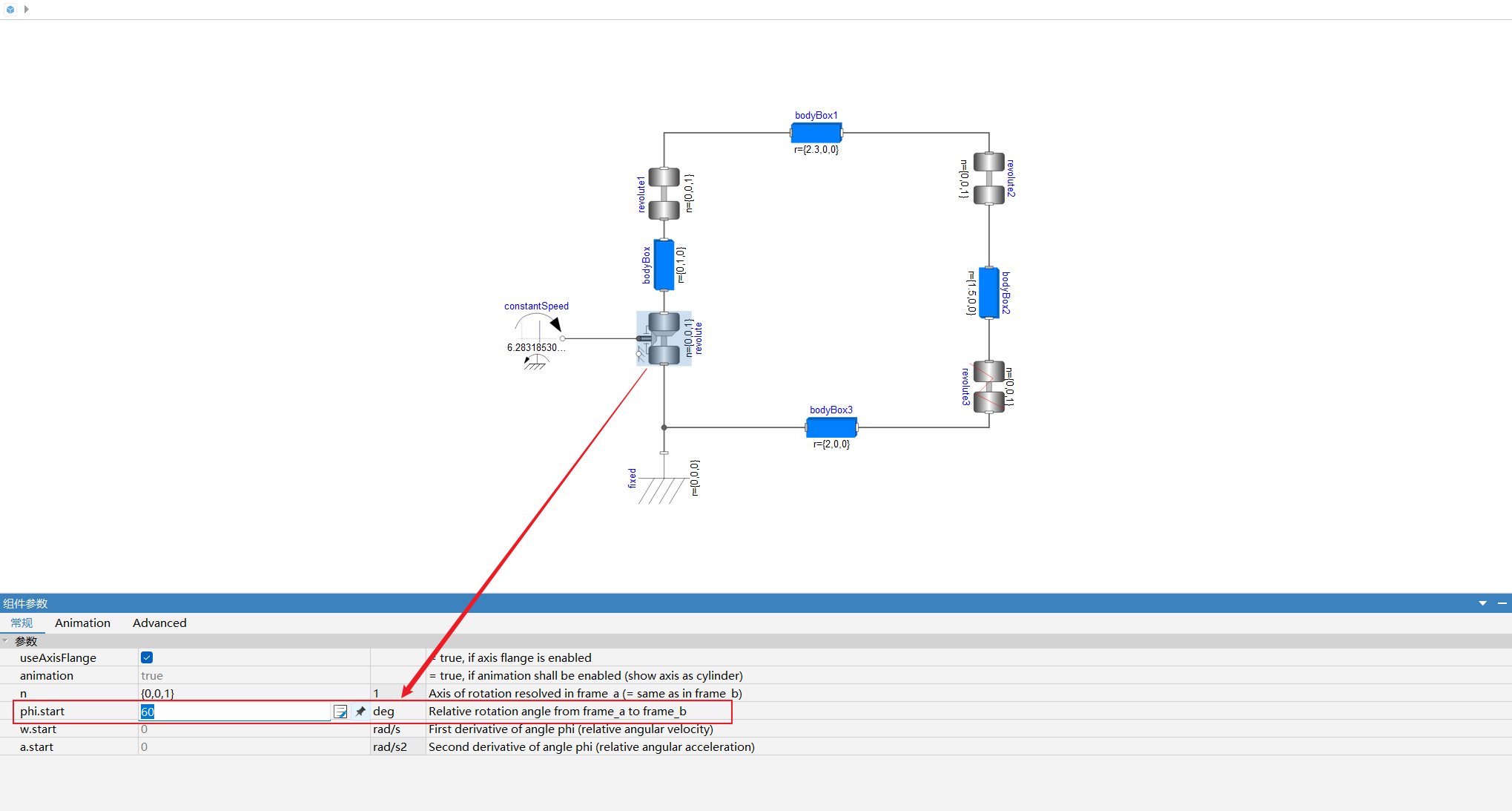
Task: Open the component parameters panel dropdown arrow
Action: [1482, 603]
